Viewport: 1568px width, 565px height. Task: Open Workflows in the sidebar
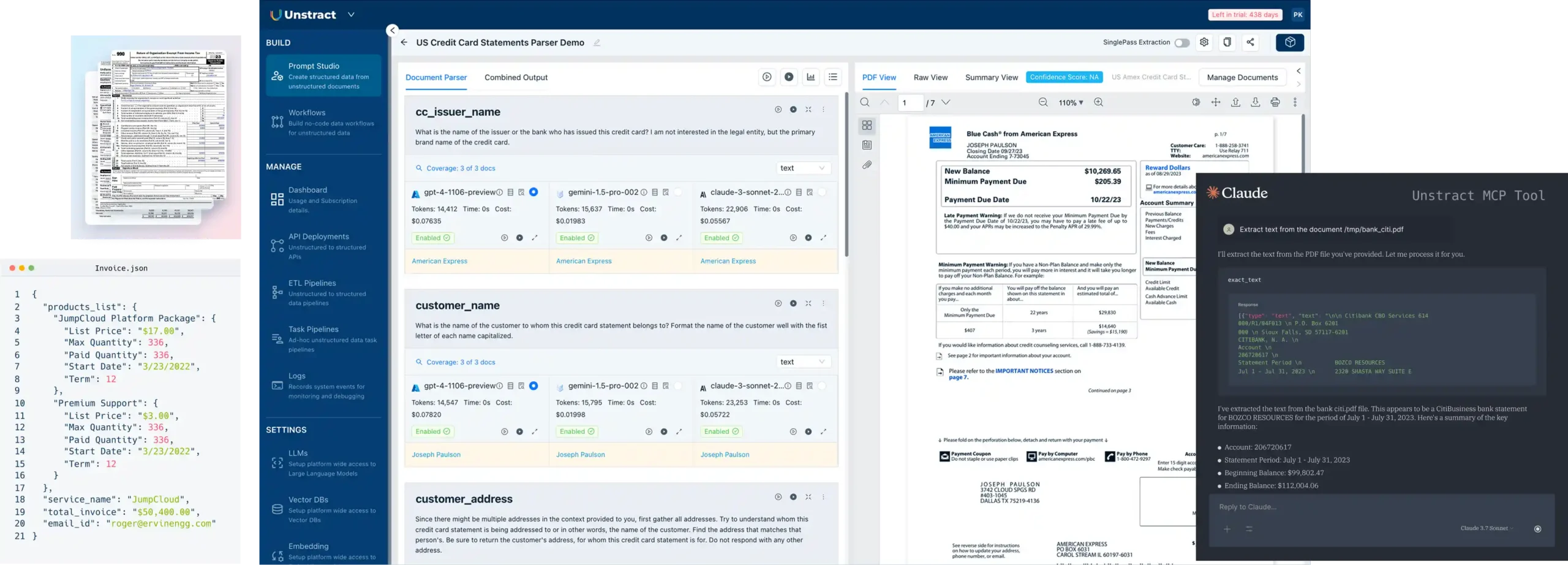coord(323,122)
